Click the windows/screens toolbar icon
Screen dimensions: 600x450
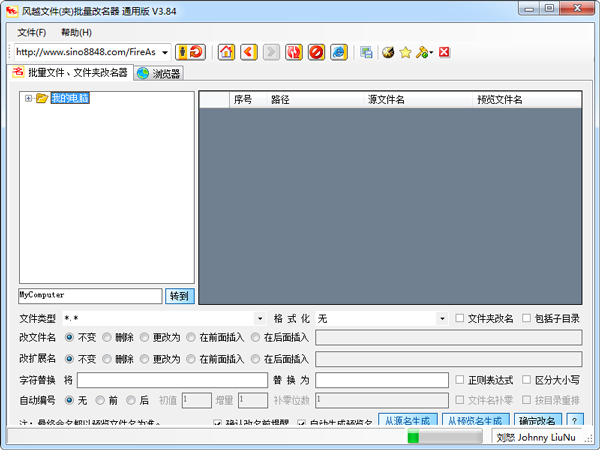coord(366,52)
